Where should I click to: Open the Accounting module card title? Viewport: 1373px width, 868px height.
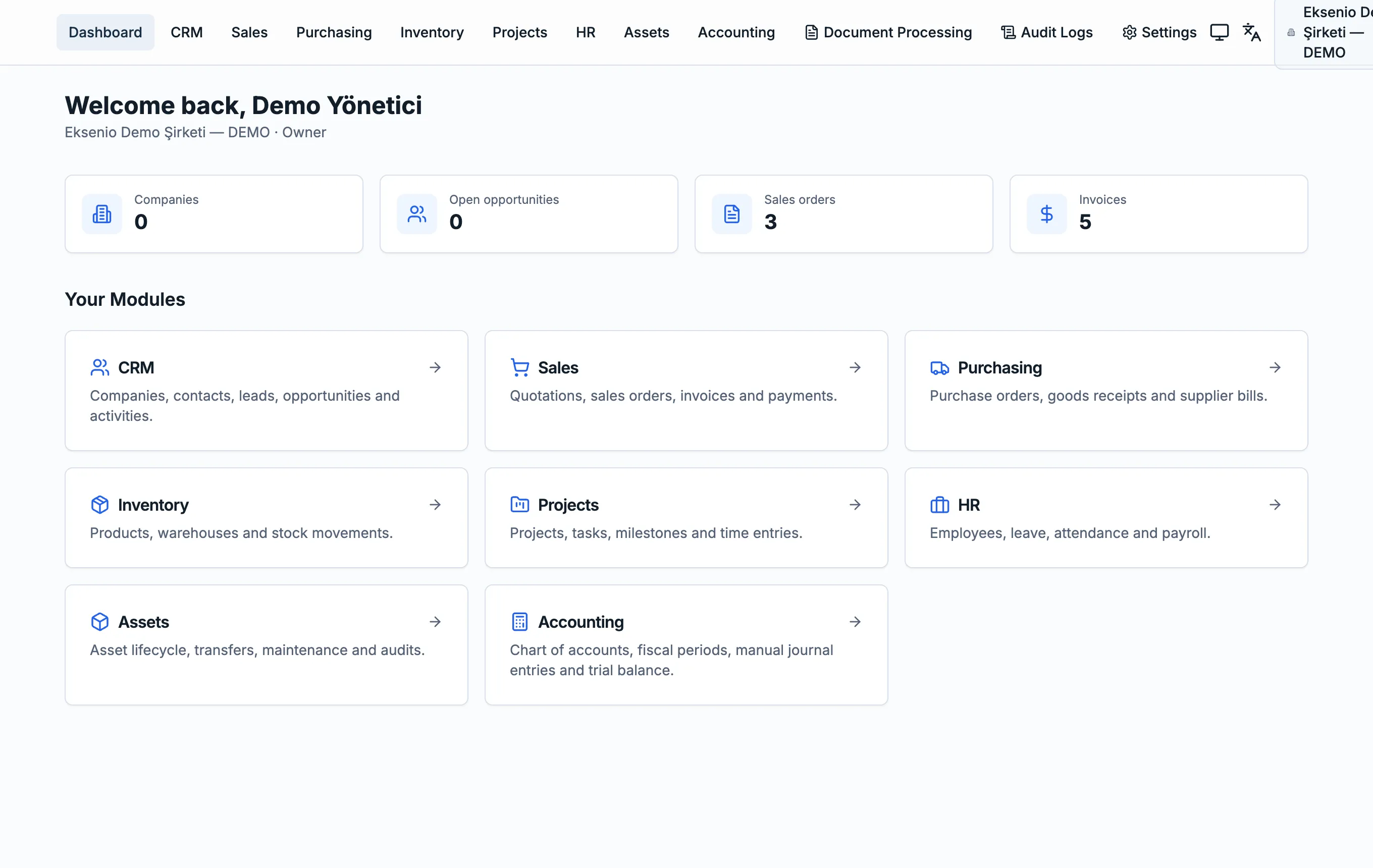click(581, 622)
